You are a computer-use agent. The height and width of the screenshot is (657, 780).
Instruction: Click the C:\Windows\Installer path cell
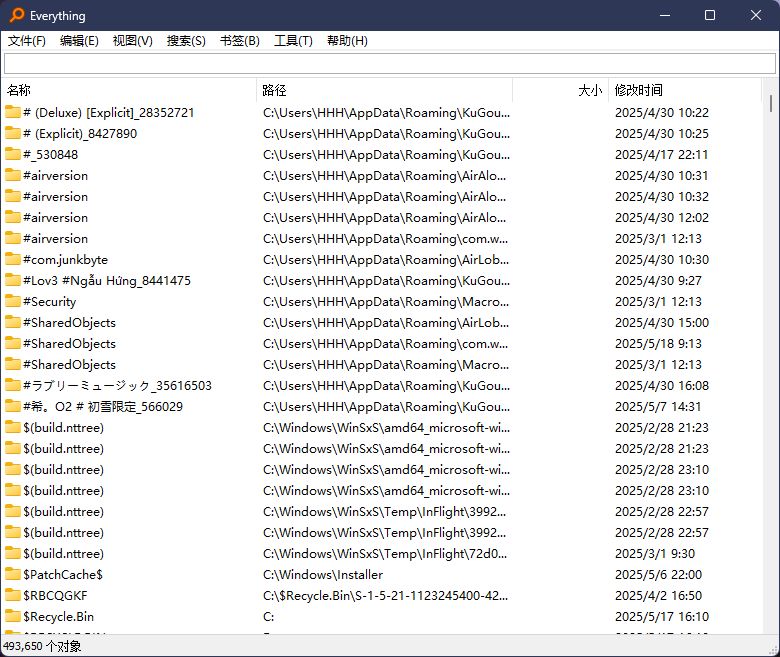coord(323,575)
